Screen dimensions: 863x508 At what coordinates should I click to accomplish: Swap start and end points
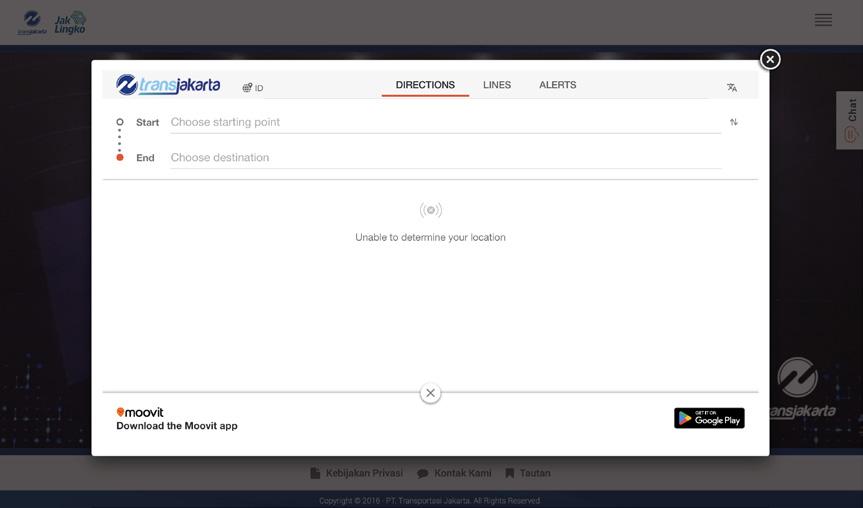coord(734,122)
